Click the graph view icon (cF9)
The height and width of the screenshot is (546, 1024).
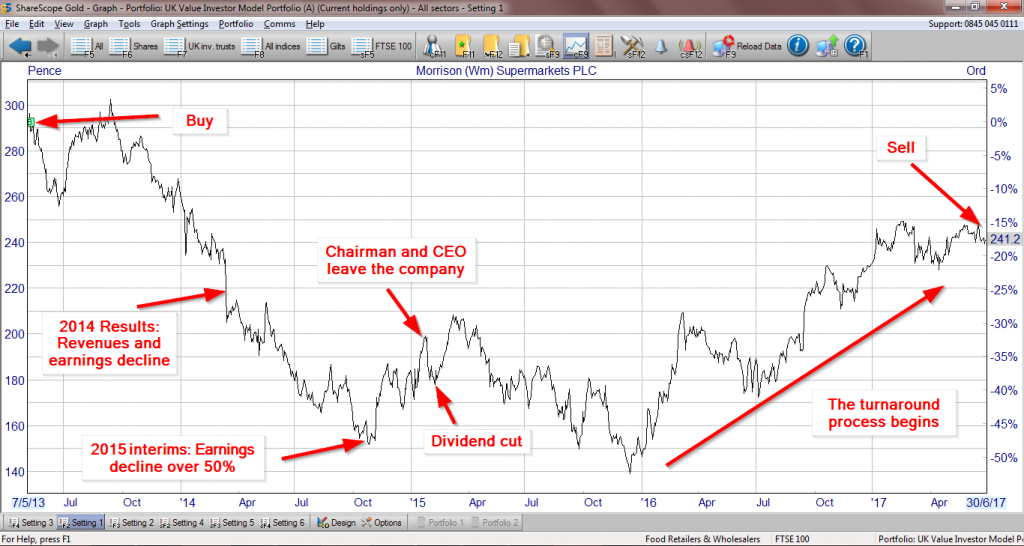click(575, 46)
